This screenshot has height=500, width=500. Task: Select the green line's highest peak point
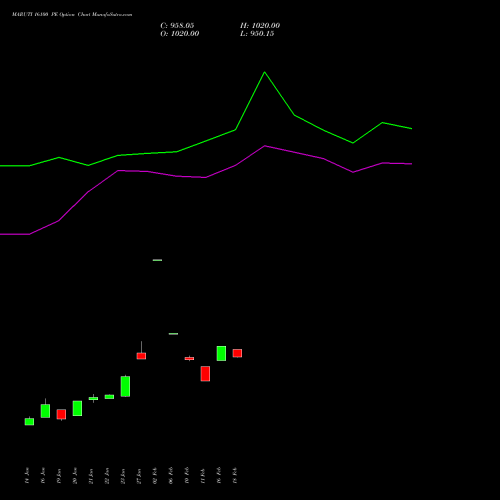265,72
